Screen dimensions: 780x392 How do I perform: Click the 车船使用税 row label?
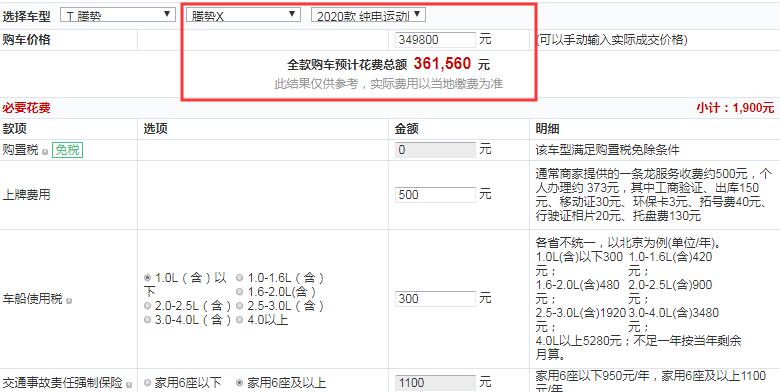[32, 298]
